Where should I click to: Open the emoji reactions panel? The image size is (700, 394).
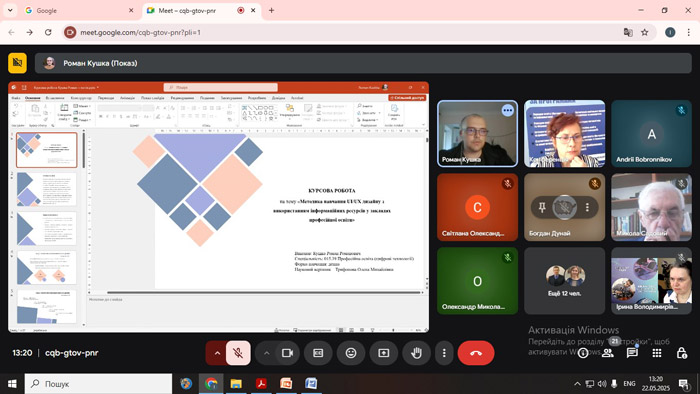[351, 353]
